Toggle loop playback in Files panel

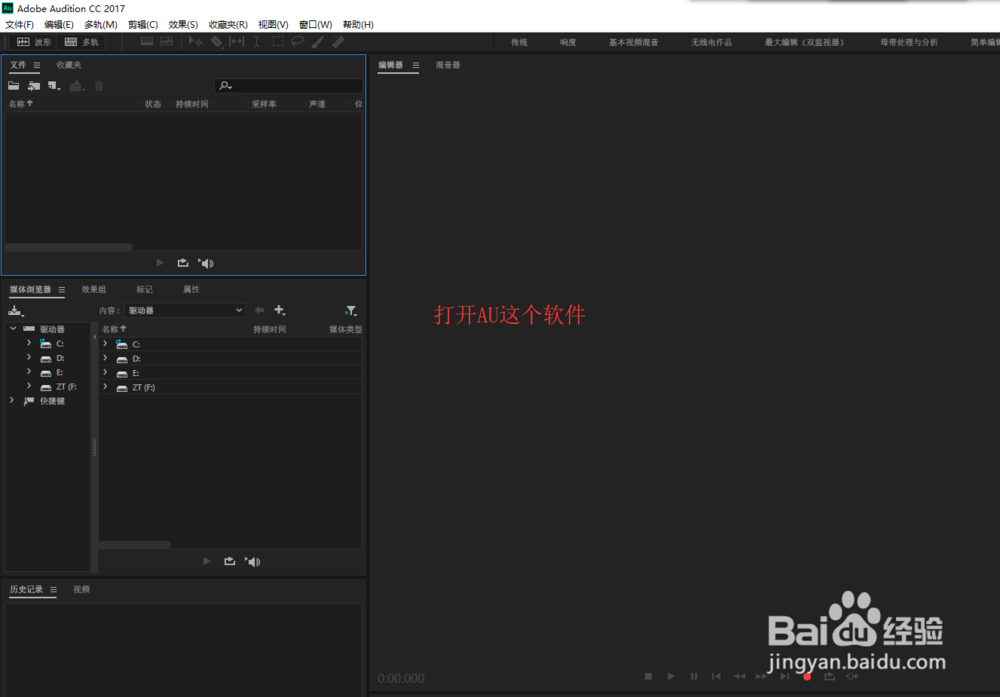(x=183, y=263)
